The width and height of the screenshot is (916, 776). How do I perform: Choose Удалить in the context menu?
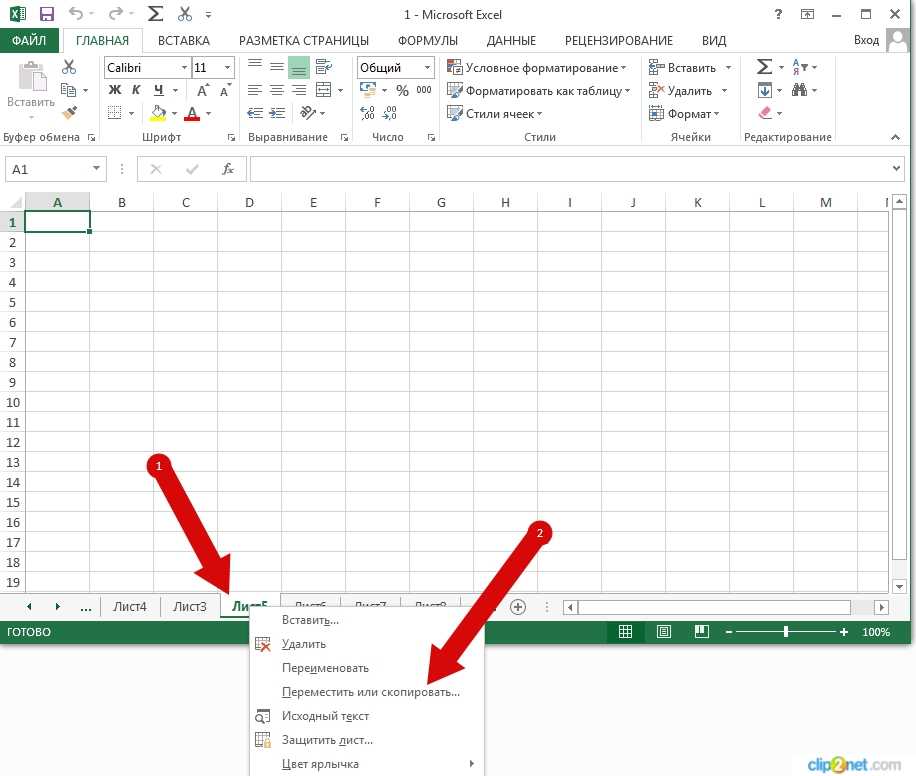coord(367,644)
